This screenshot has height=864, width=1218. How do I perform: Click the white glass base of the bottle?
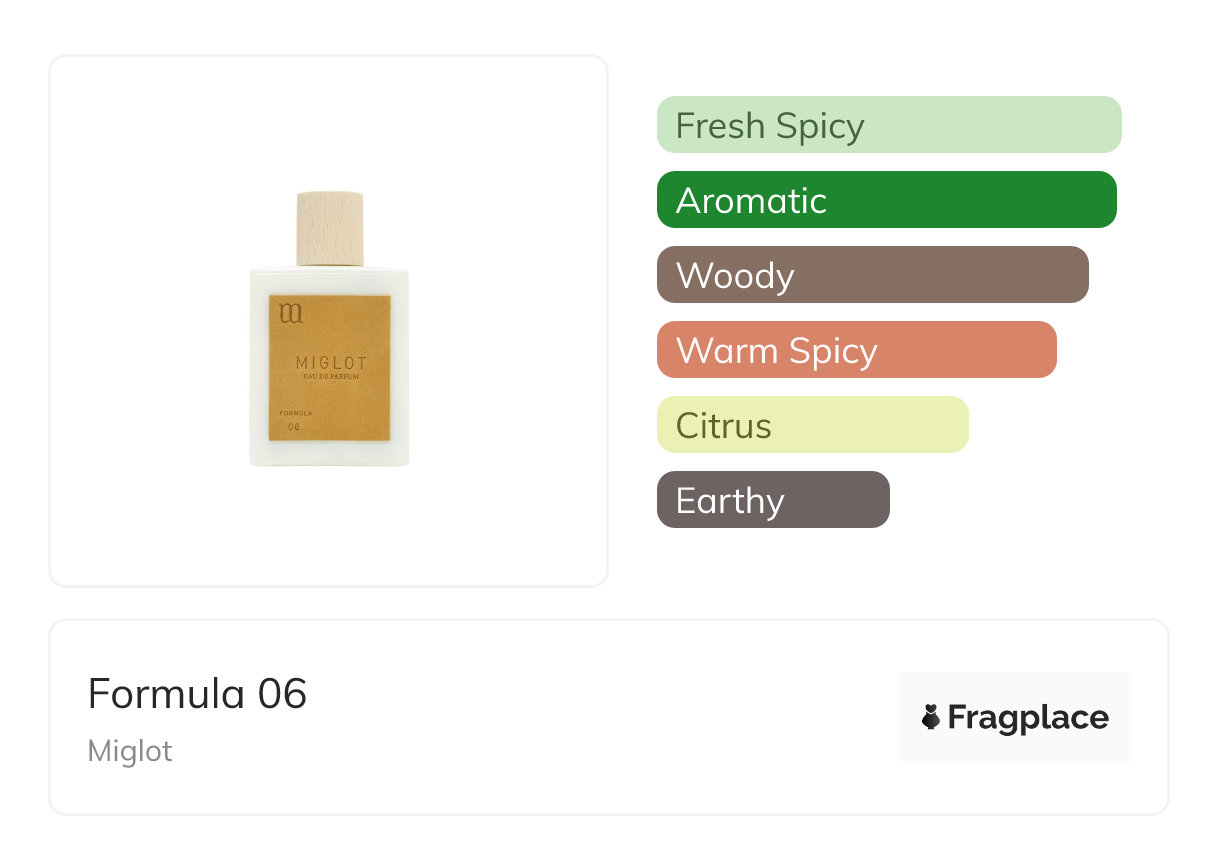(329, 453)
